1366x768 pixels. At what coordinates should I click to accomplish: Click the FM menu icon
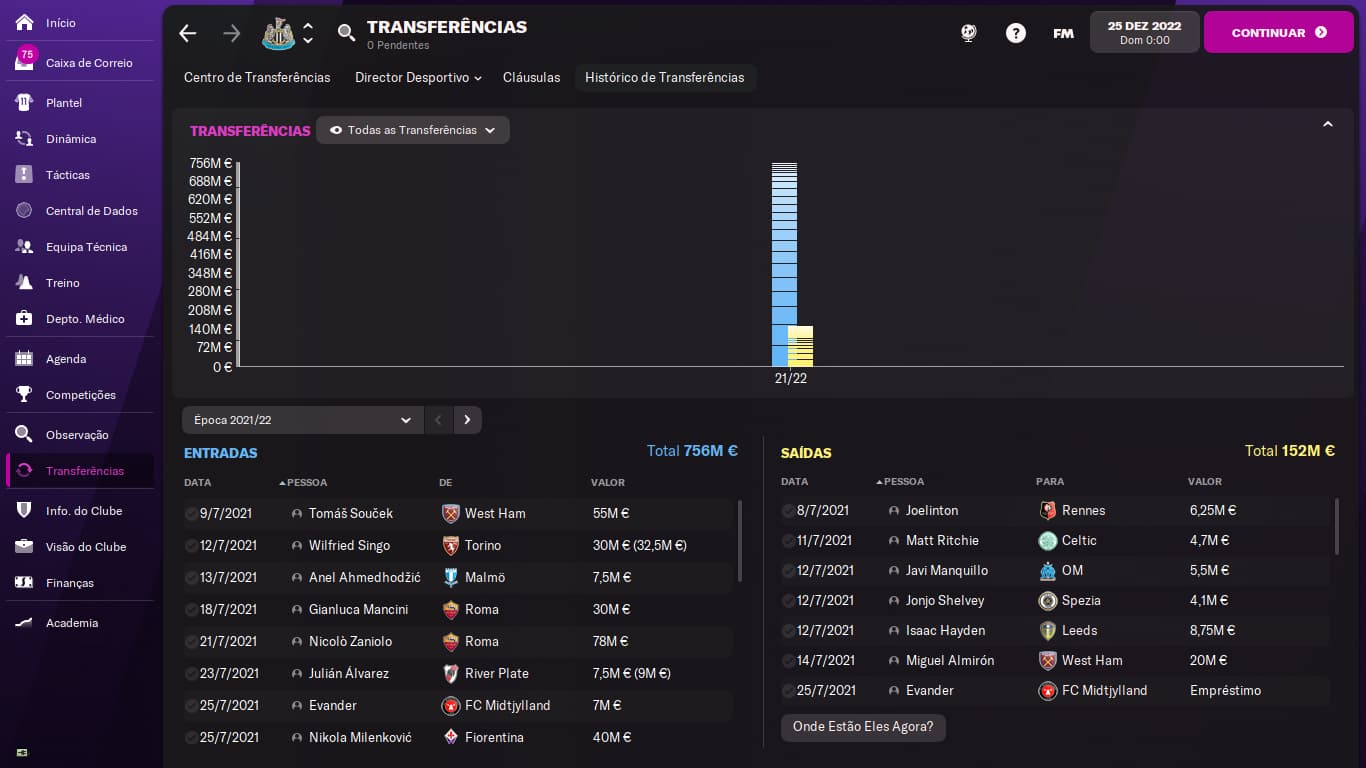(1063, 33)
